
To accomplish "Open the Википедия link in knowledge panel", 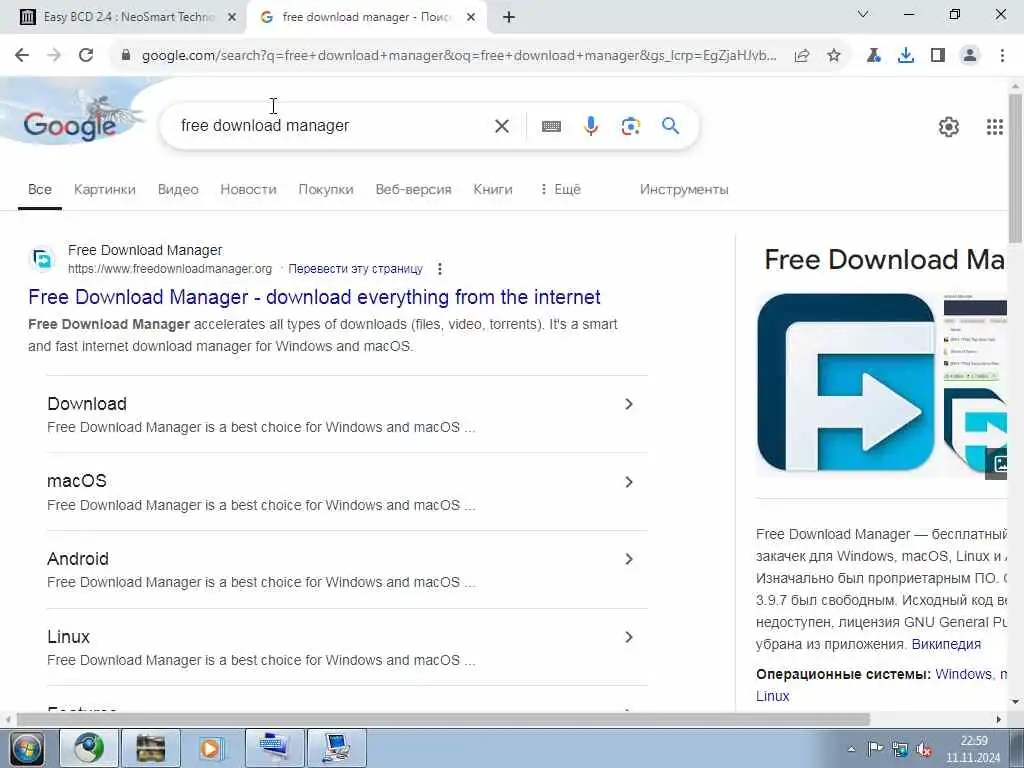I will (x=946, y=644).
